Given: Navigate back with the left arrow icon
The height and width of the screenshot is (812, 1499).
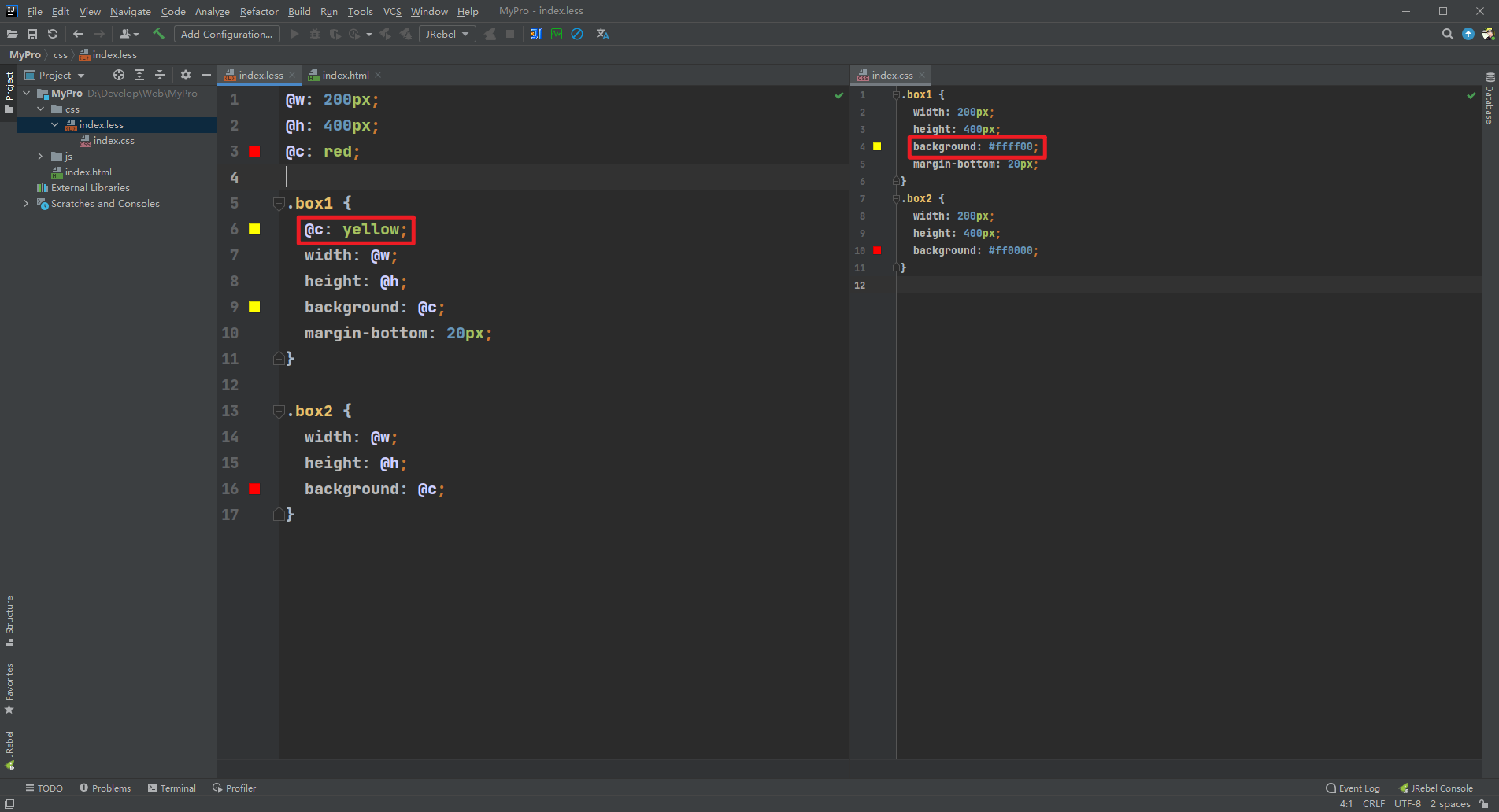Looking at the screenshot, I should [x=78, y=34].
